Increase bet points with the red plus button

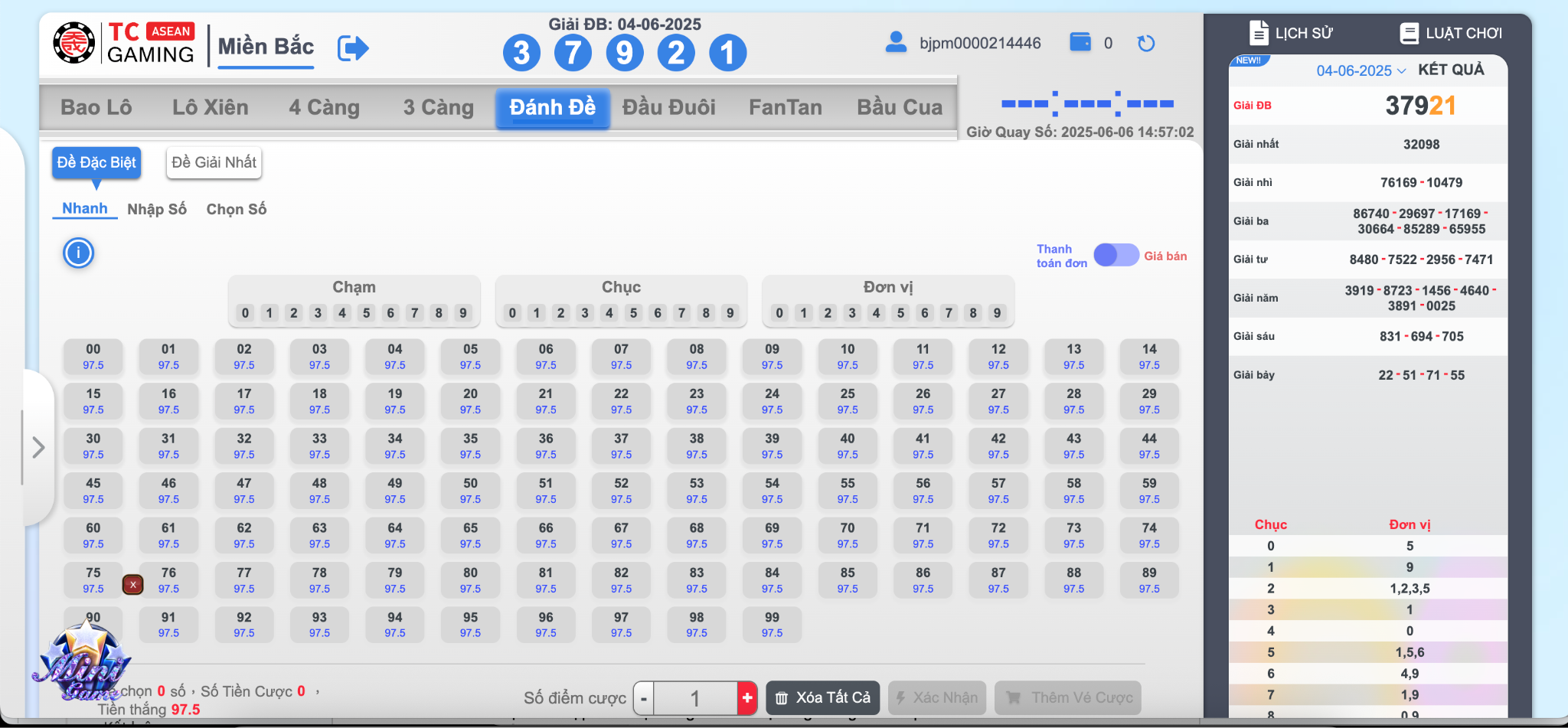(746, 697)
